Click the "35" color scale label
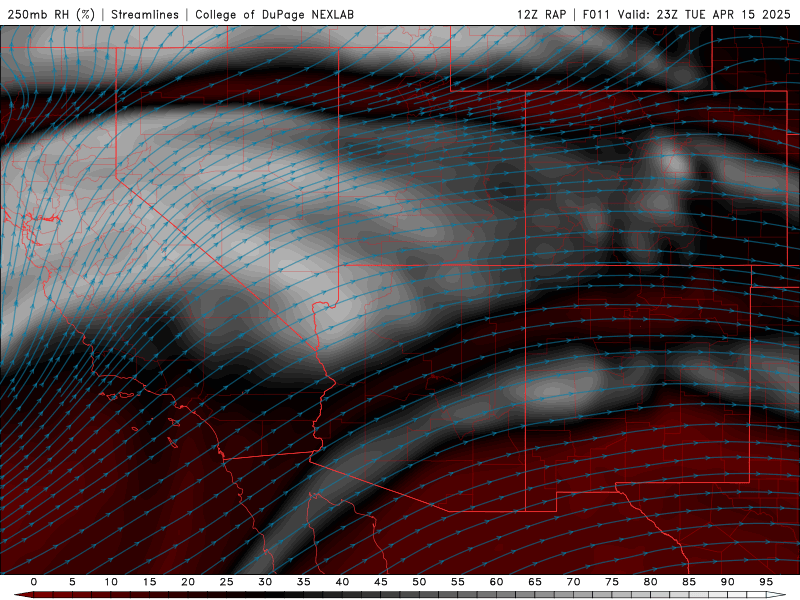800x600 pixels. pyautogui.click(x=304, y=582)
